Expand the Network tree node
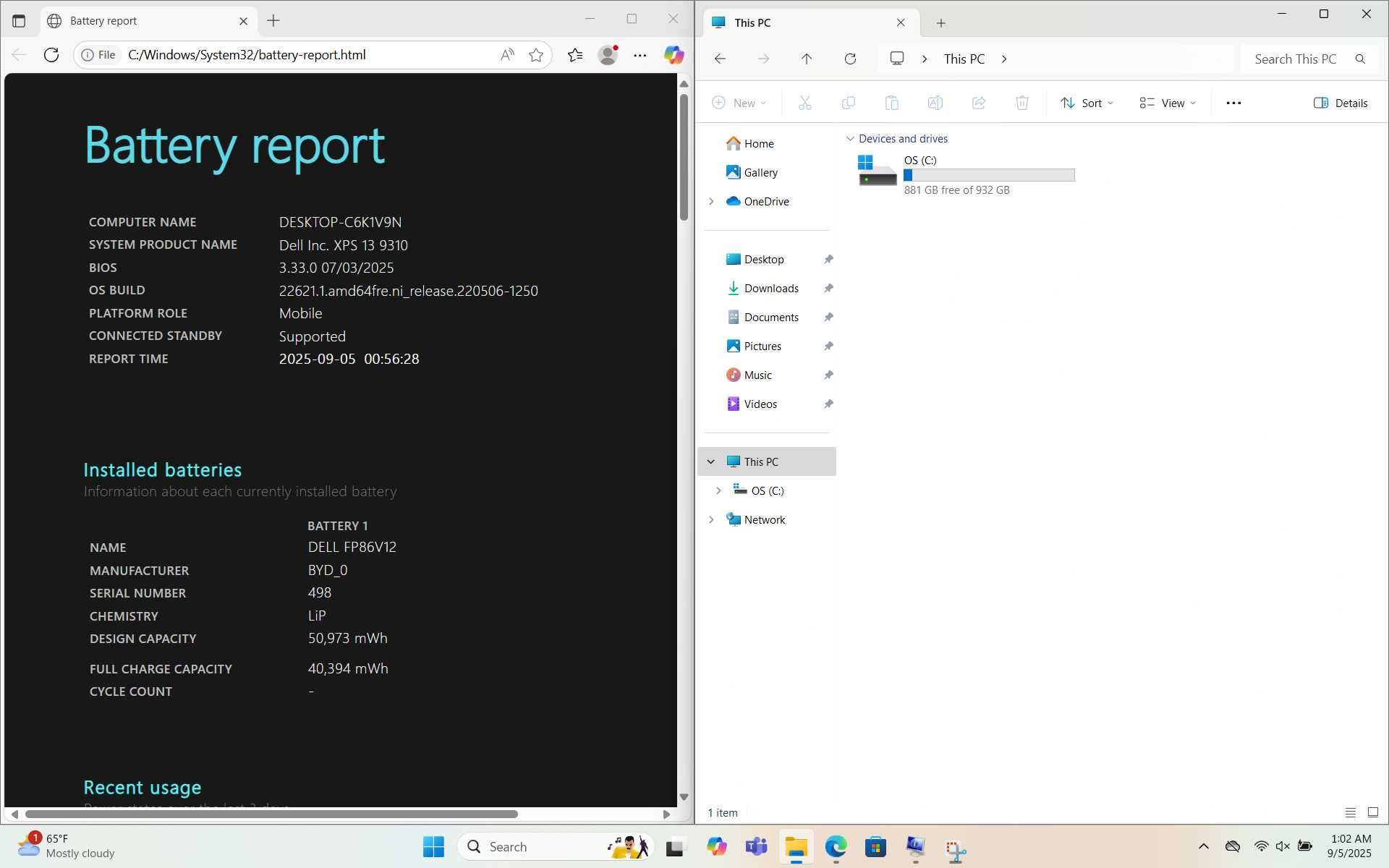 pyautogui.click(x=711, y=519)
